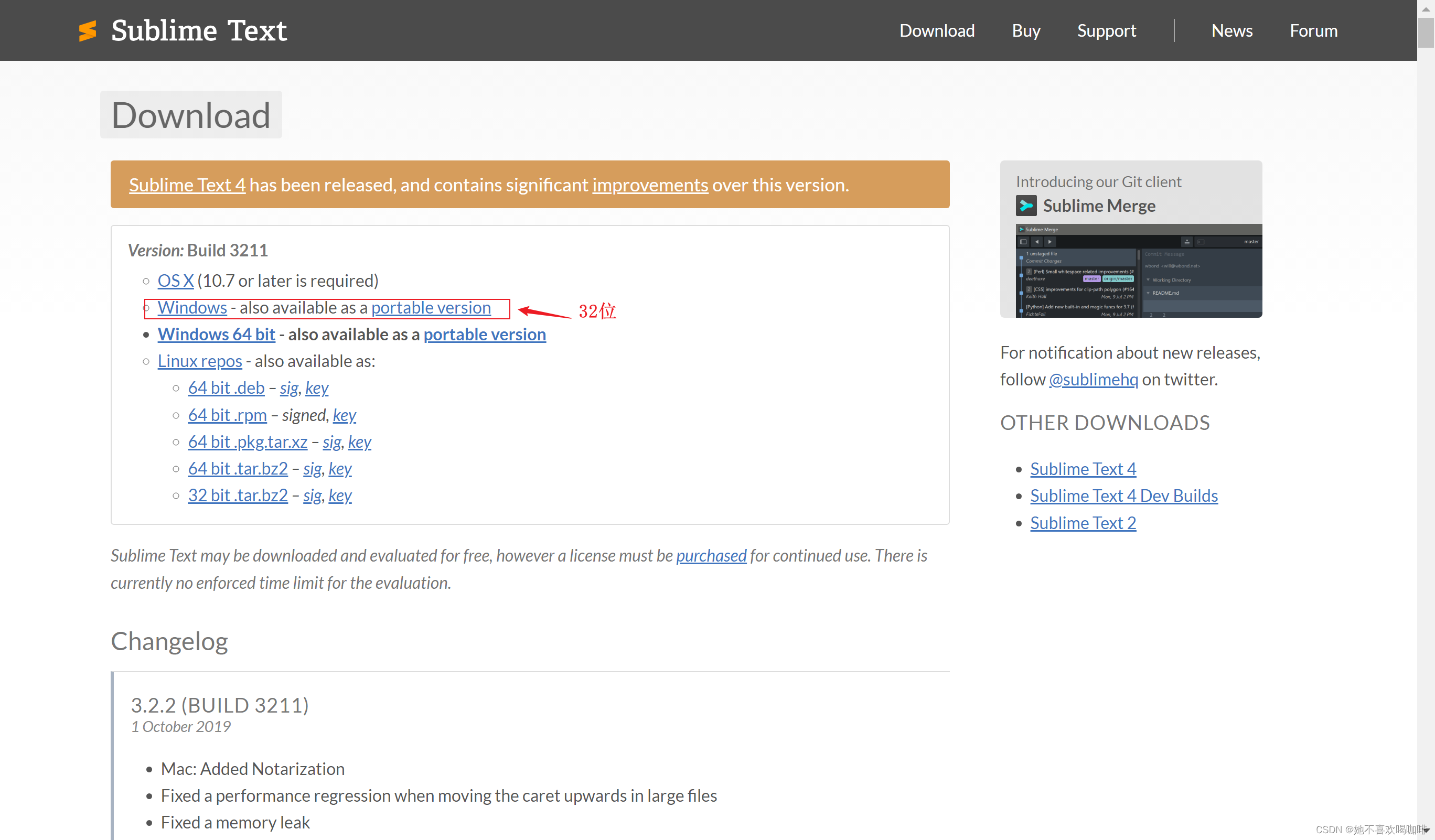Open Sublime Text 4 Dev Builds link
This screenshot has height=840, width=1435.
click(x=1123, y=496)
